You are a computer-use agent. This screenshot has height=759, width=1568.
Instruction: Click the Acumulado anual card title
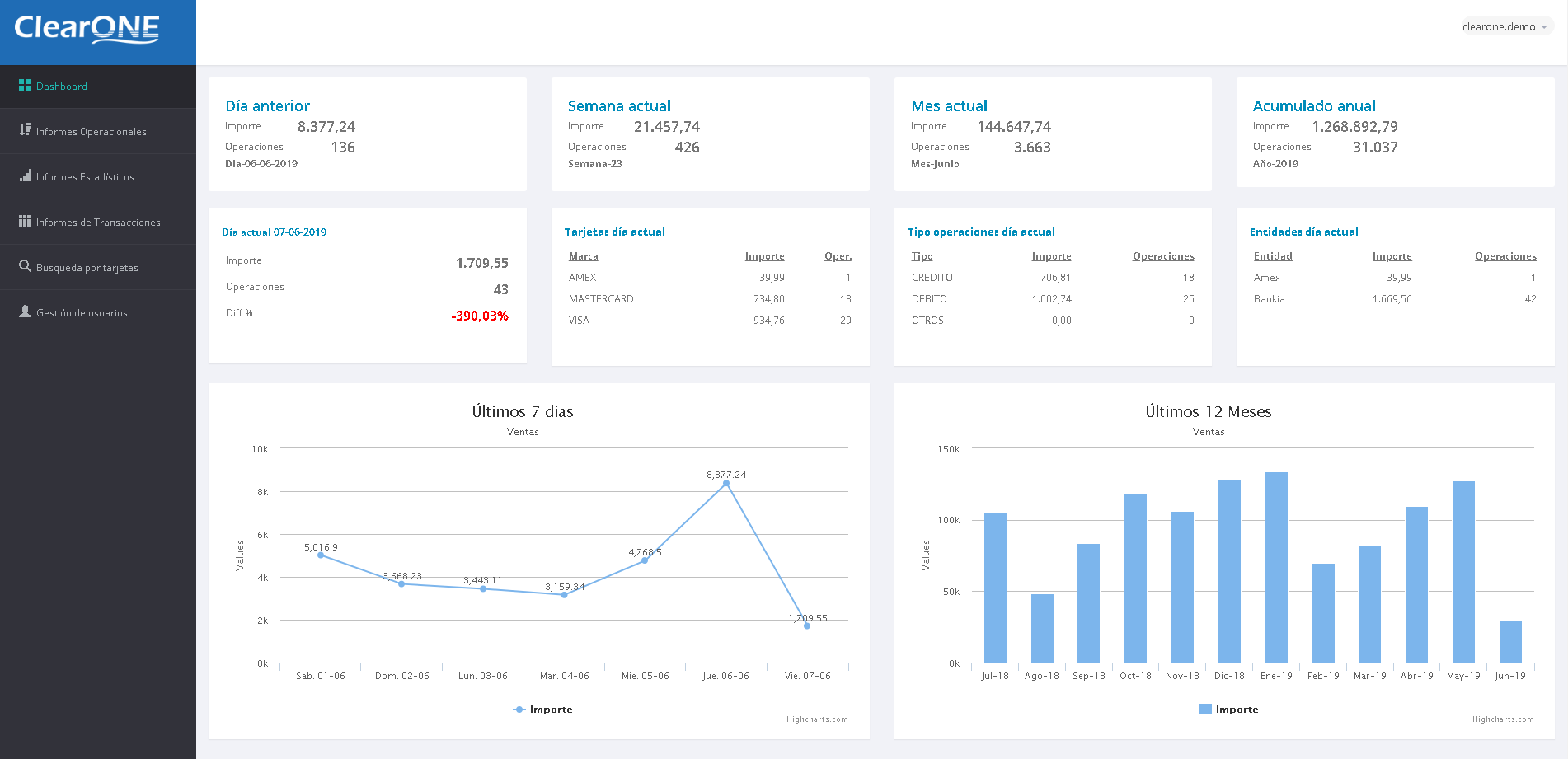coord(1314,105)
